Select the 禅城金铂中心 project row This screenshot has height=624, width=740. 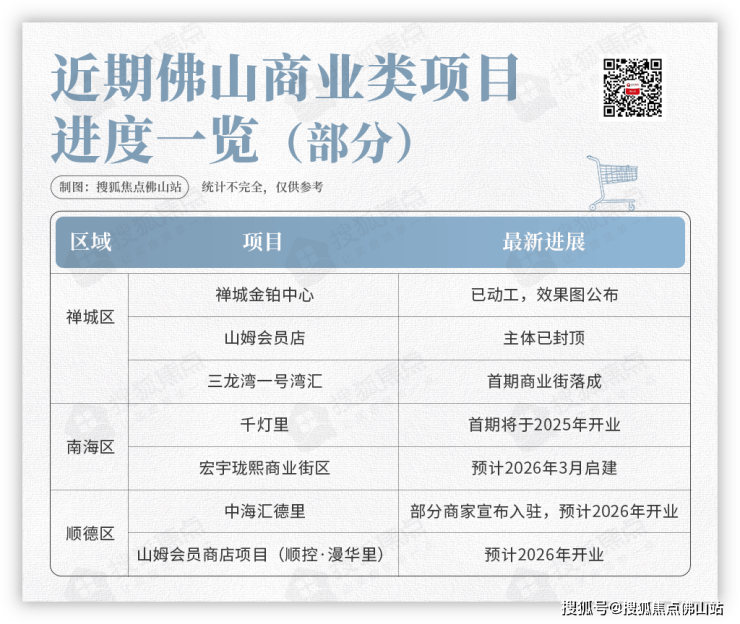point(264,295)
